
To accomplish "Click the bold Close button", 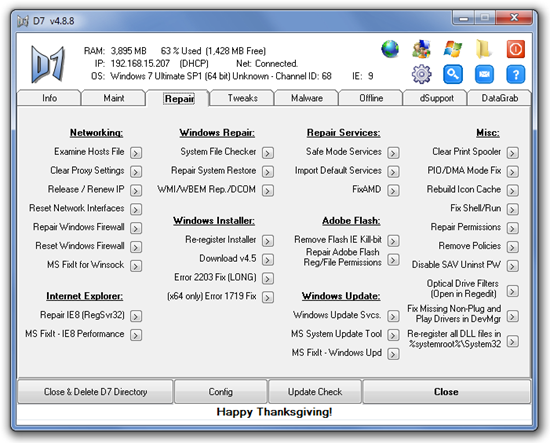I will pyautogui.click(x=447, y=391).
